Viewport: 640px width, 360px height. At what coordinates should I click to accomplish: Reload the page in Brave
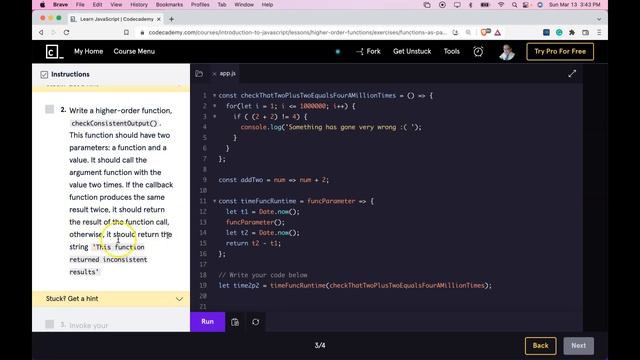(66, 32)
